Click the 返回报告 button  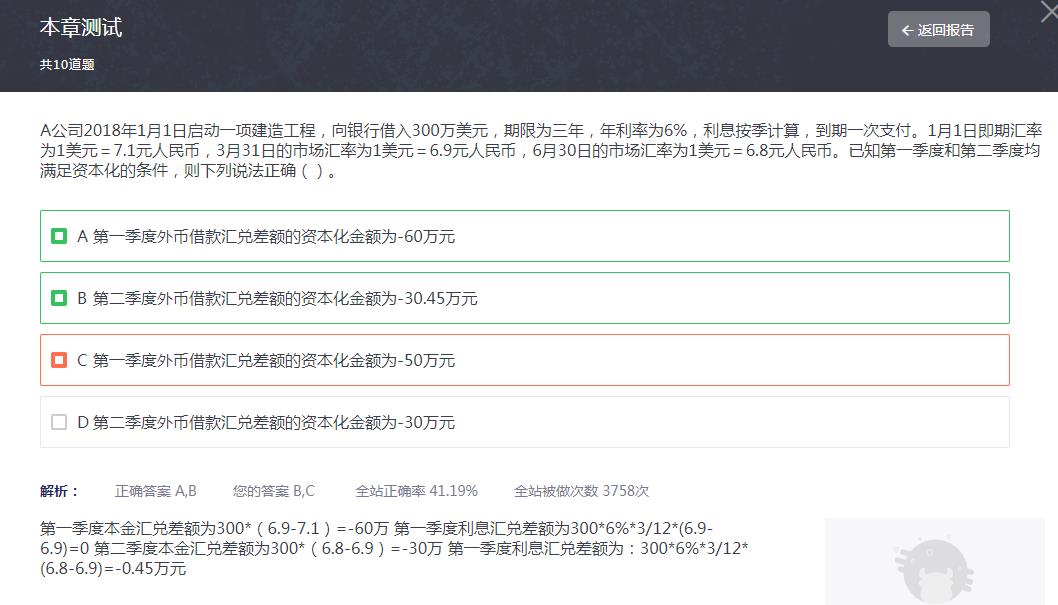pos(939,30)
